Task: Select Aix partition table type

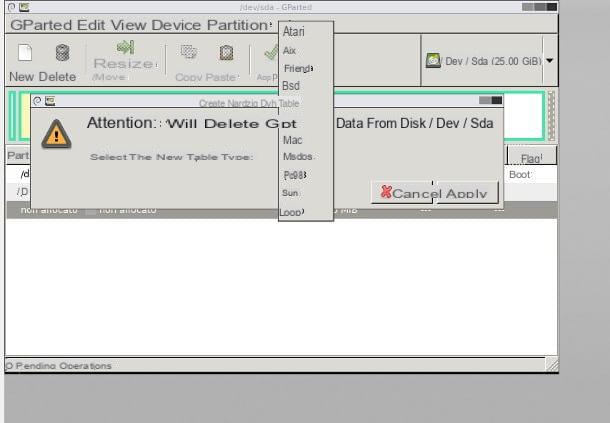Action: pyautogui.click(x=306, y=51)
